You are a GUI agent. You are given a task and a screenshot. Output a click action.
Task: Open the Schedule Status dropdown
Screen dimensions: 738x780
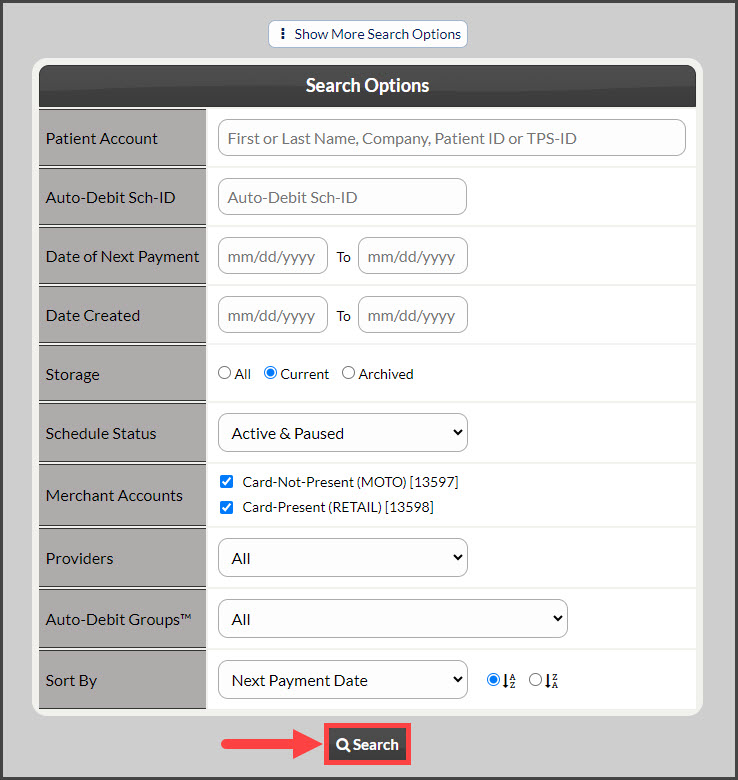343,433
